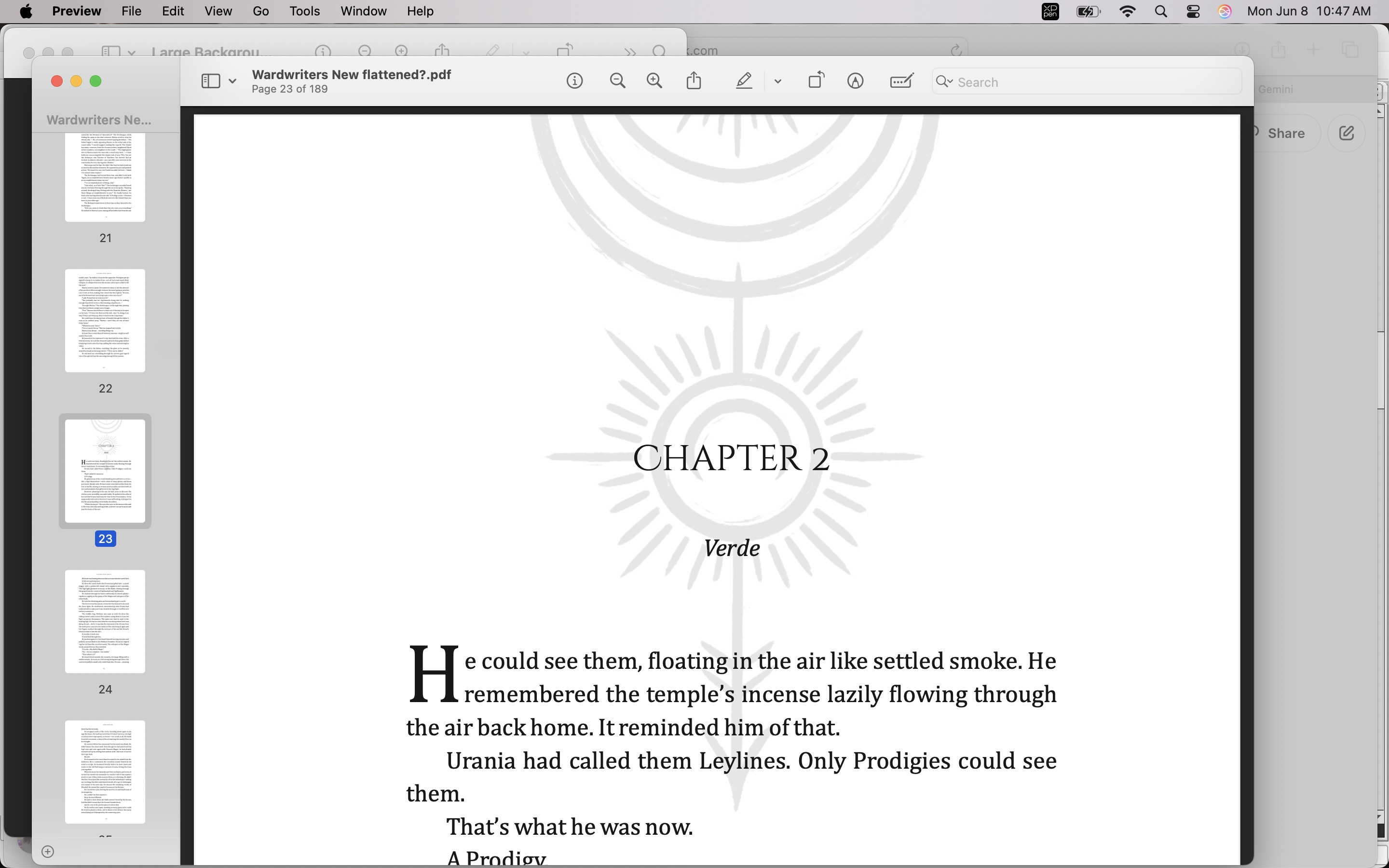Open Spotlight search from the menu bar

point(1160,12)
